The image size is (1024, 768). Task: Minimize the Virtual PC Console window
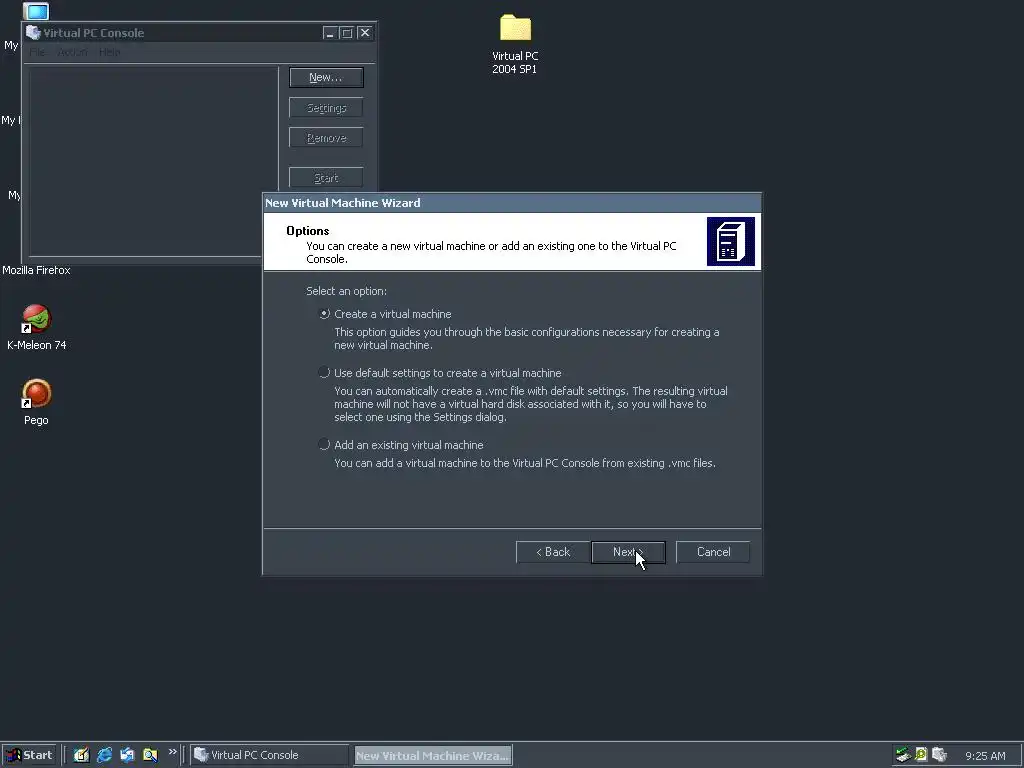pos(330,33)
